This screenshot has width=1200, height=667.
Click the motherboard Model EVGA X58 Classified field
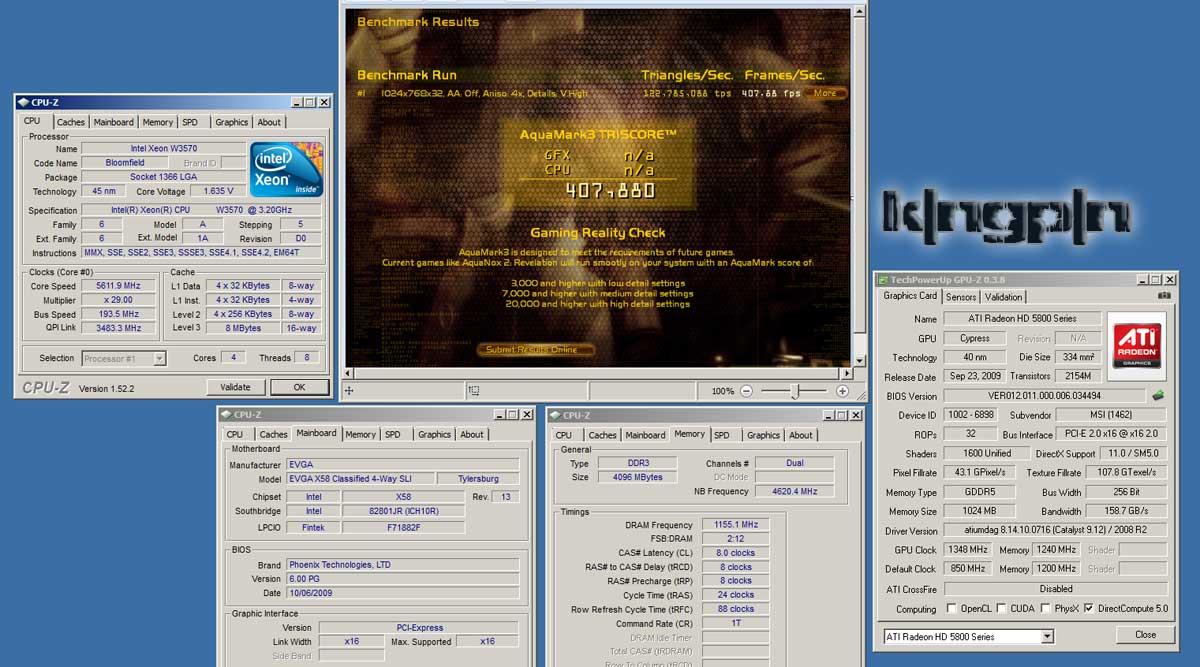click(x=358, y=480)
